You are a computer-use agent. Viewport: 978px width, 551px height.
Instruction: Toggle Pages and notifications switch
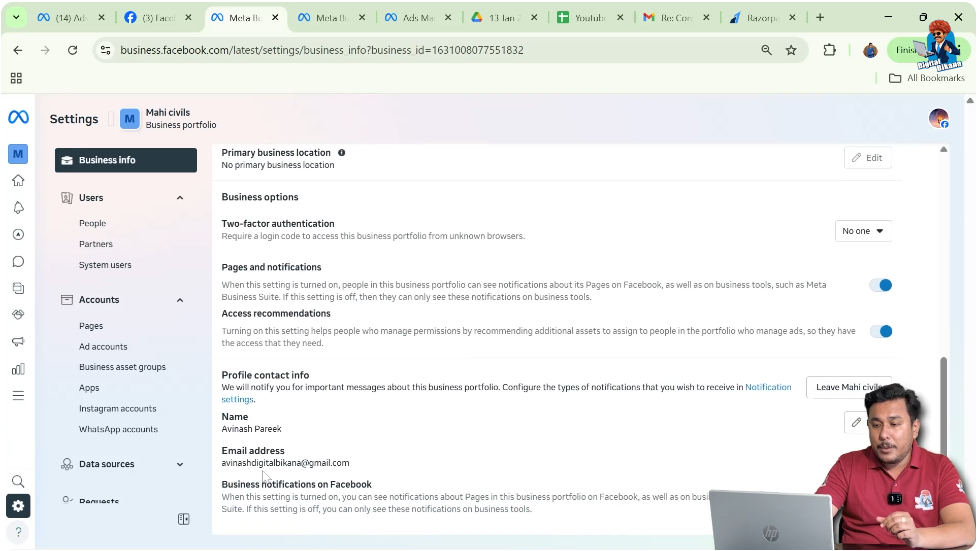[x=881, y=285]
